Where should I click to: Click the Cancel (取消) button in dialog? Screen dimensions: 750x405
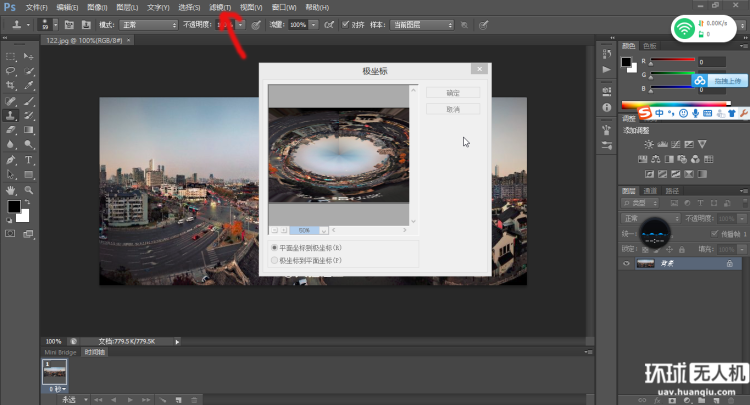click(453, 109)
